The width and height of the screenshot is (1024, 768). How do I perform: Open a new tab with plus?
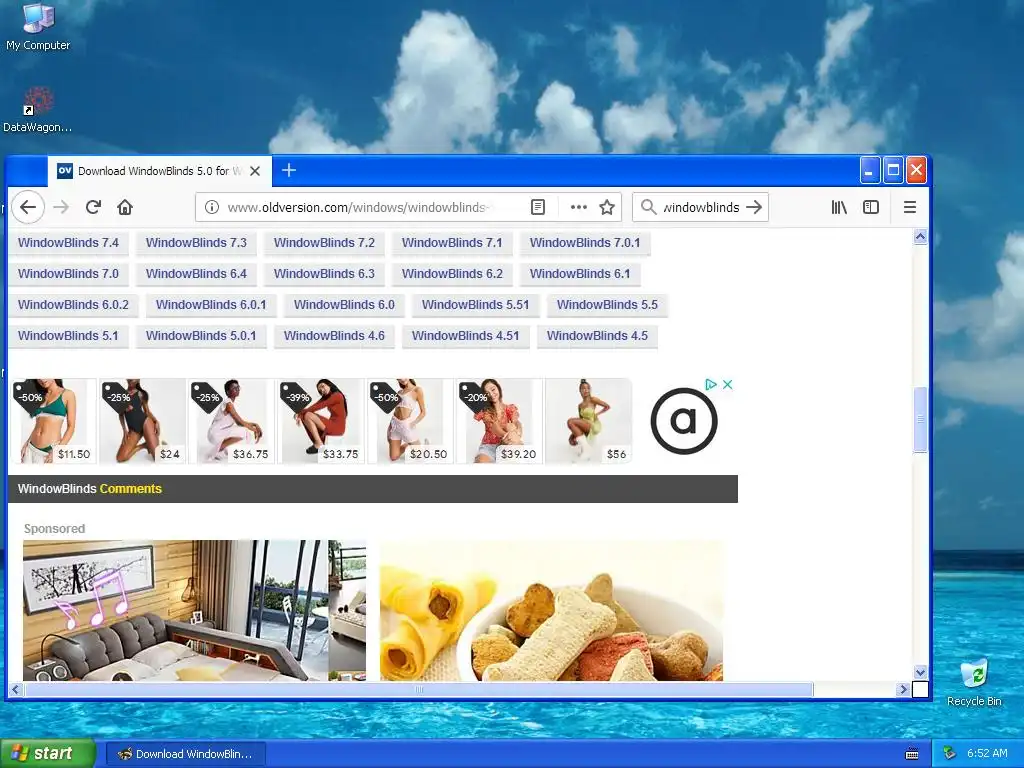click(289, 170)
